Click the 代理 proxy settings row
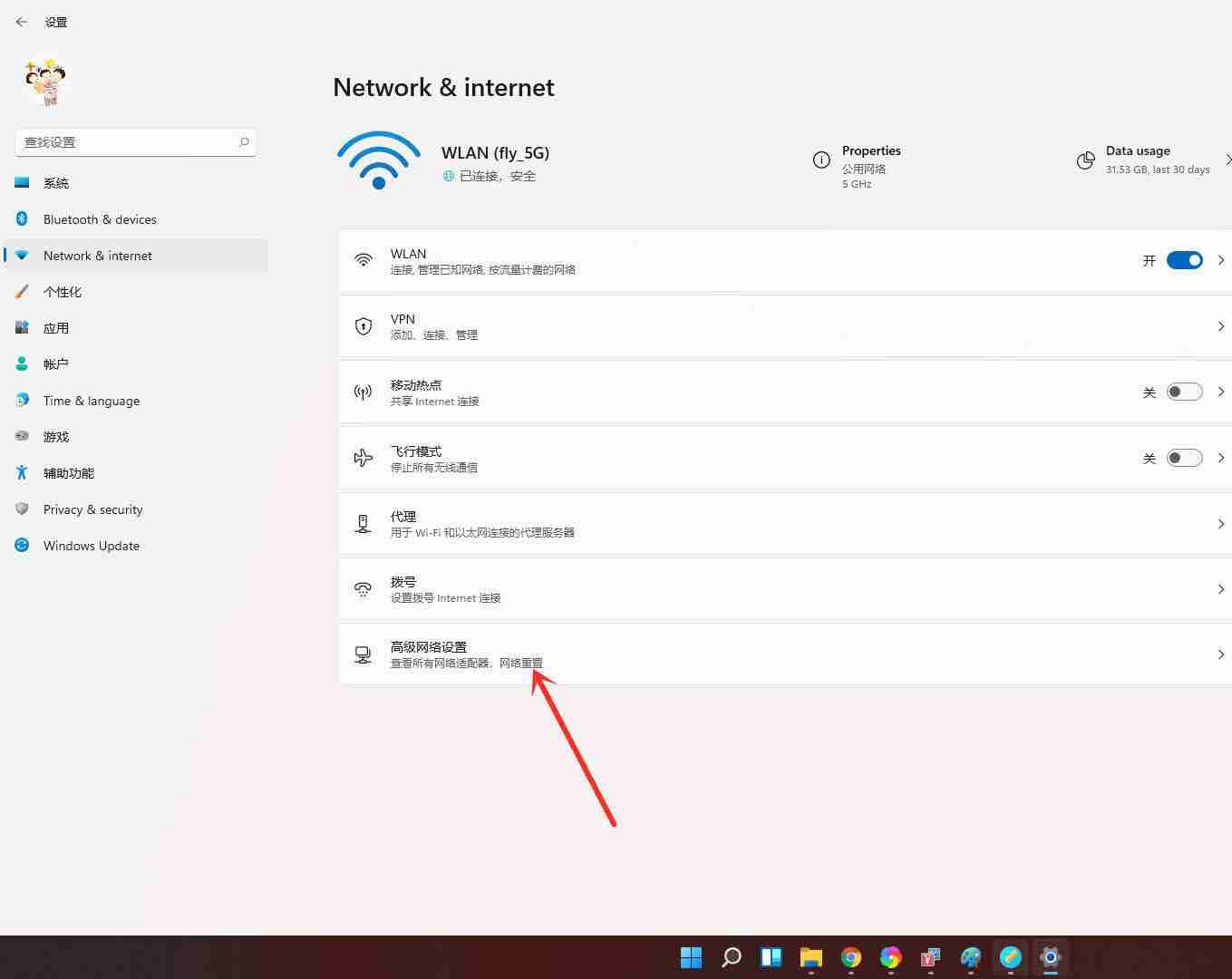 (x=725, y=523)
